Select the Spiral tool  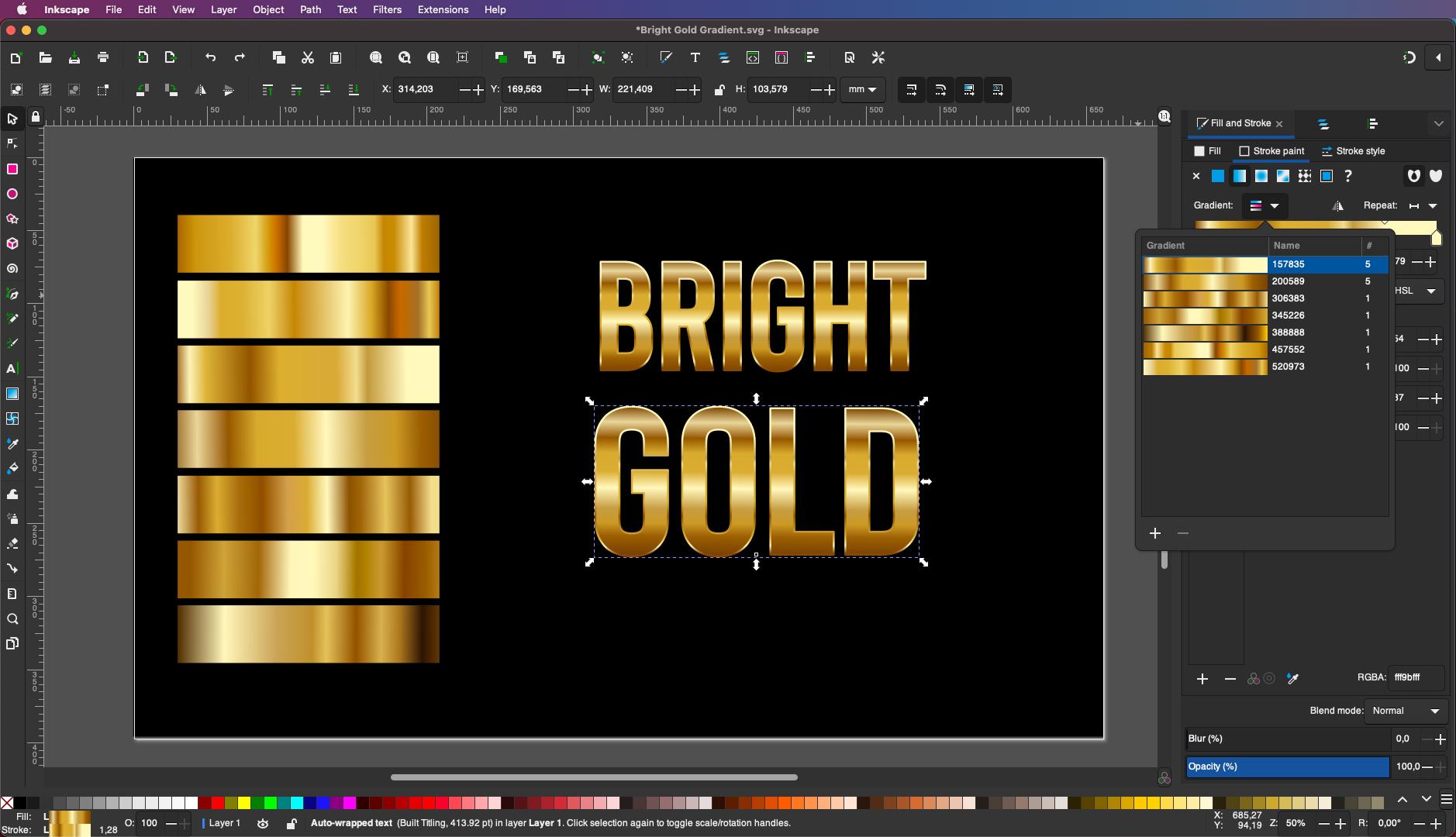12,269
